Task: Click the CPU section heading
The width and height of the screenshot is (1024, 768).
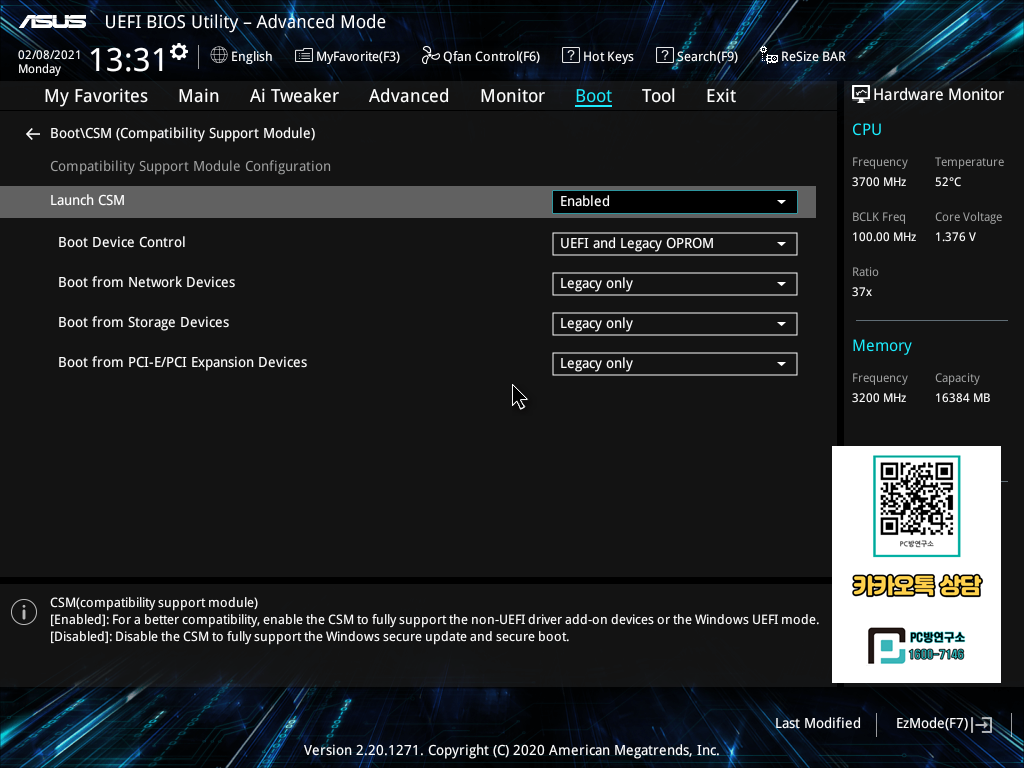Action: 867,130
